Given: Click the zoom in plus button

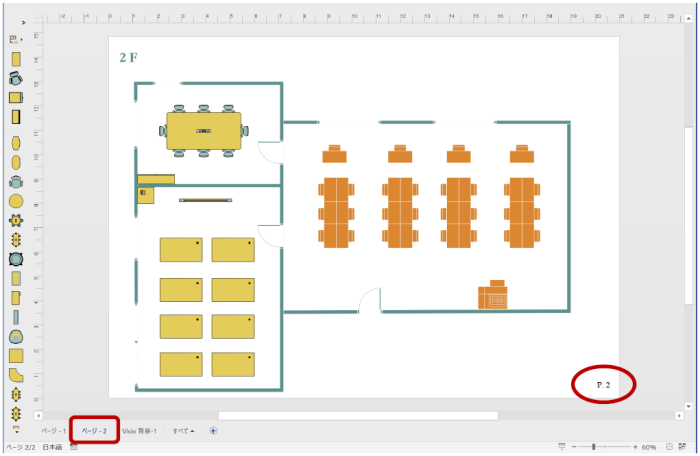Looking at the screenshot, I should point(635,447).
